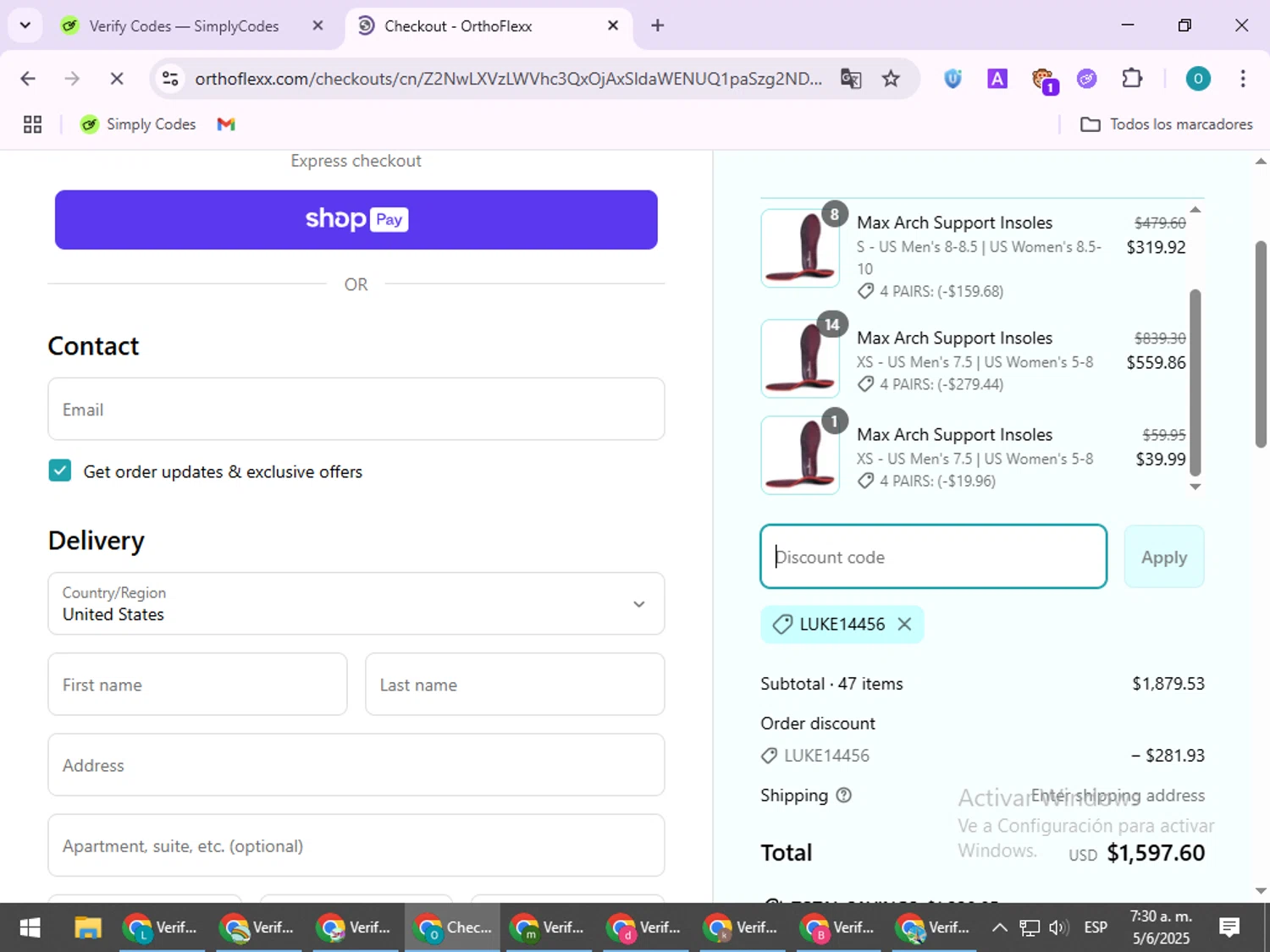Pay with the Shop Pay button

356,220
